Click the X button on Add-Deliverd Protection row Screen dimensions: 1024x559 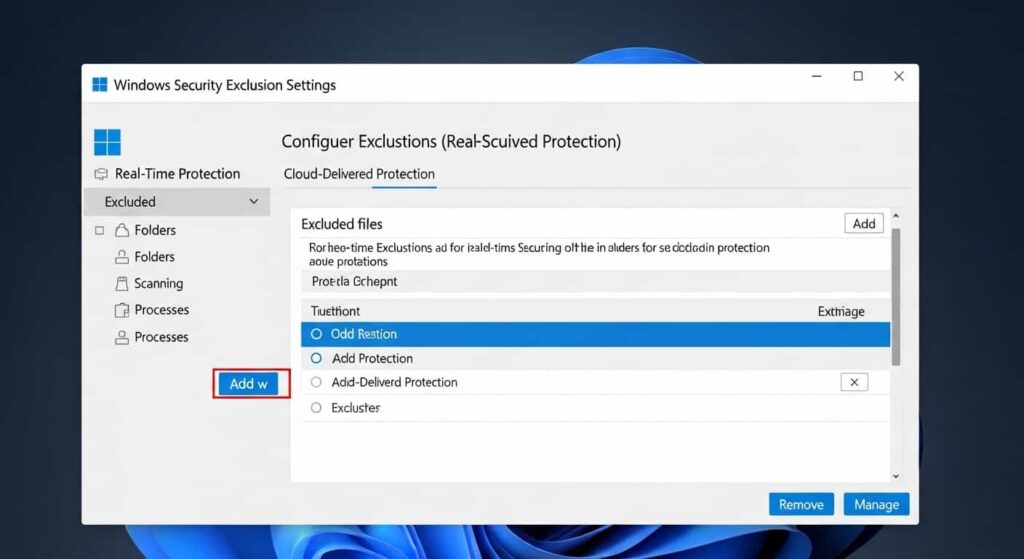pos(854,382)
